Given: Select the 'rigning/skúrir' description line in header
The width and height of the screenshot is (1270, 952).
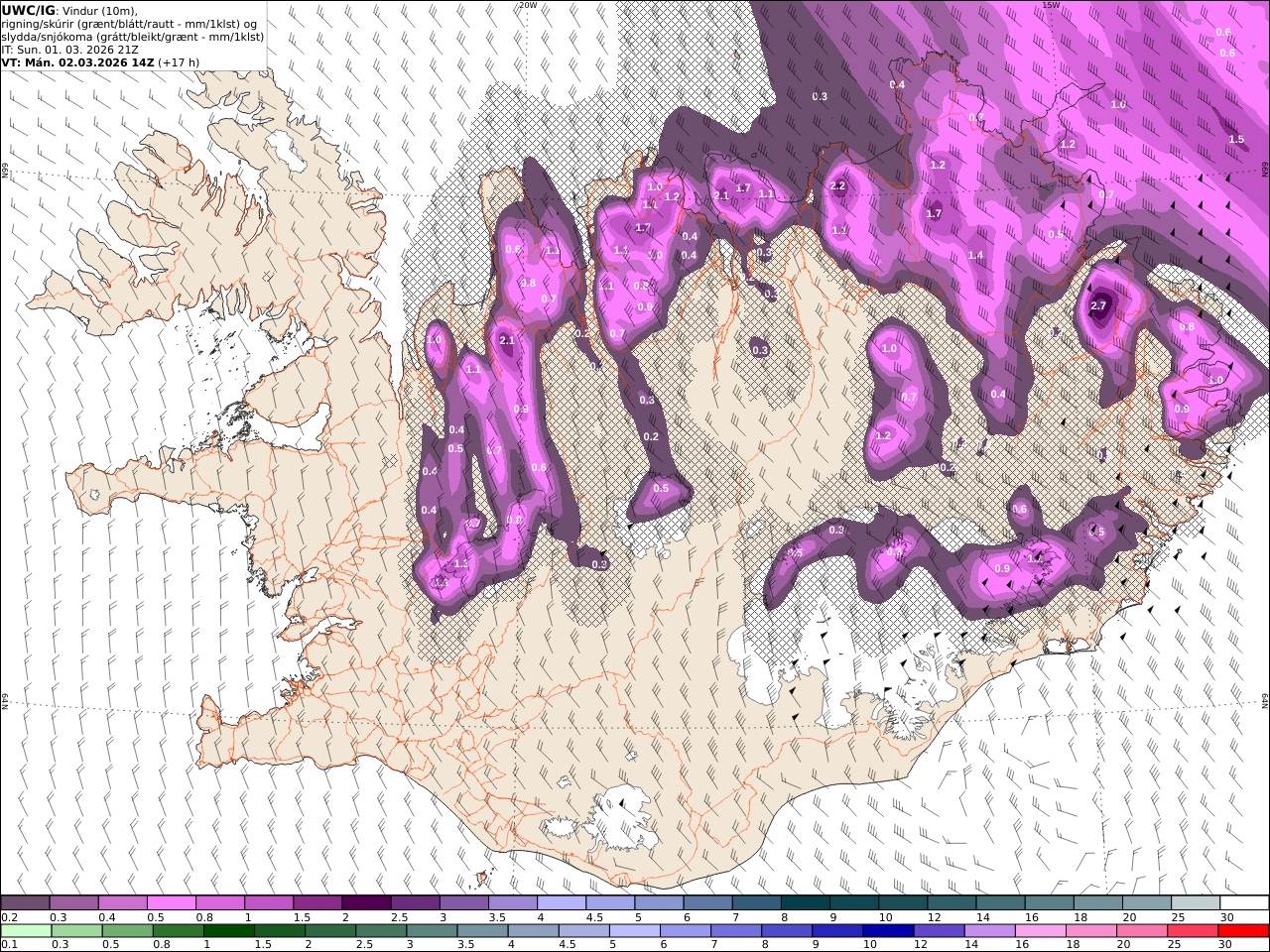Looking at the screenshot, I should [x=129, y=24].
